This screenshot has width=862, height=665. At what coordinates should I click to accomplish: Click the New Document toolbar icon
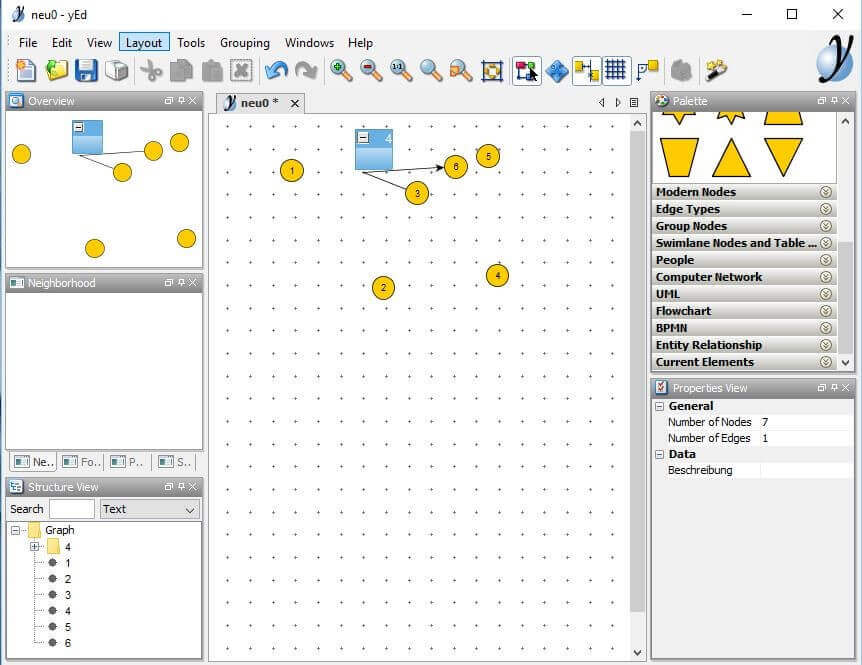tap(26, 71)
